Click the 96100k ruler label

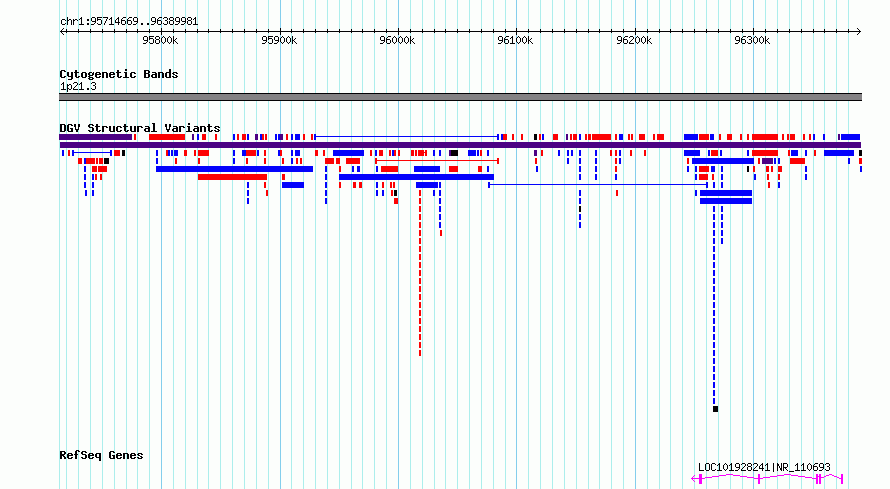point(515,40)
